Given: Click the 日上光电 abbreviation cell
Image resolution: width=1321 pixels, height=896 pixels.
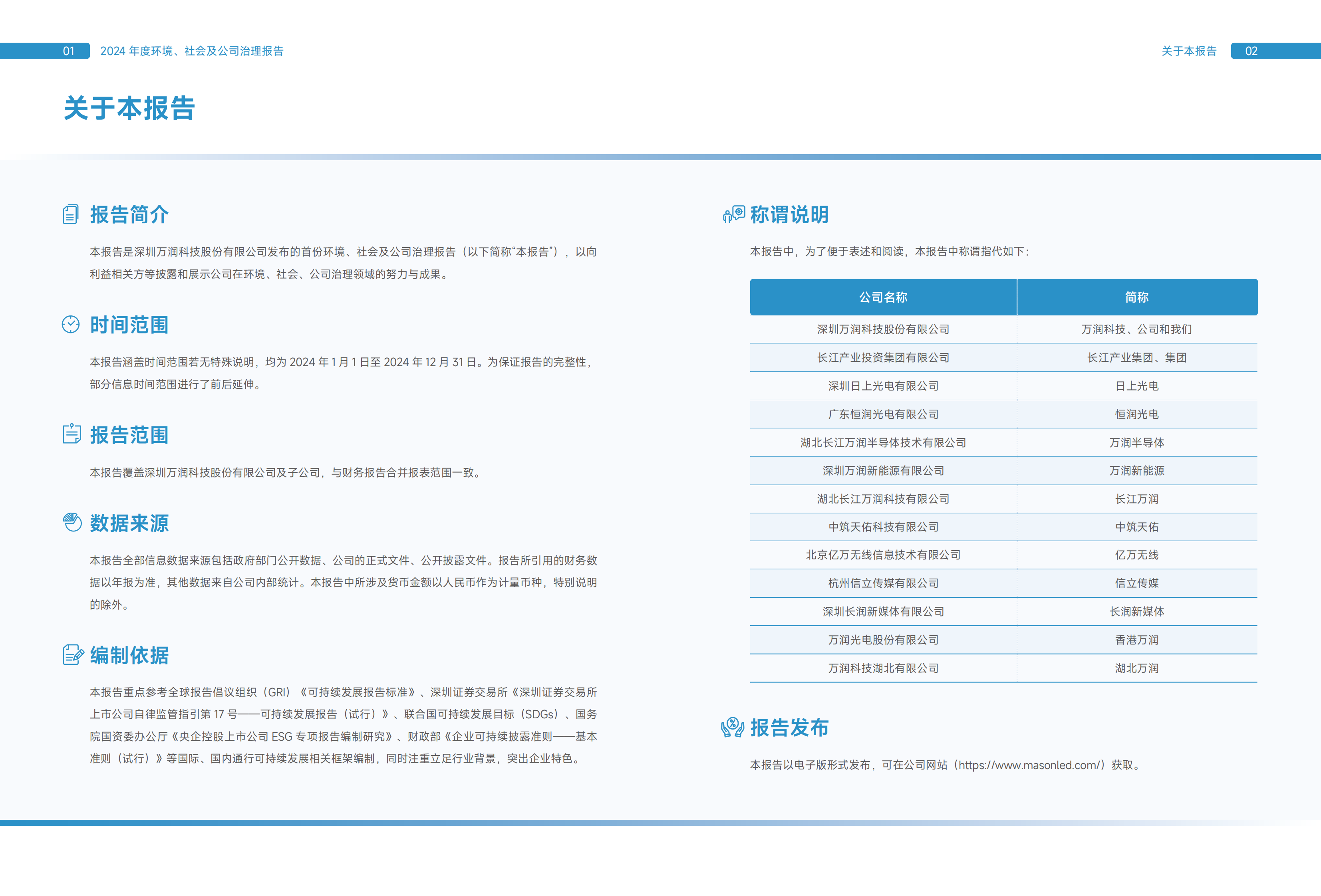Looking at the screenshot, I should (x=1137, y=386).
